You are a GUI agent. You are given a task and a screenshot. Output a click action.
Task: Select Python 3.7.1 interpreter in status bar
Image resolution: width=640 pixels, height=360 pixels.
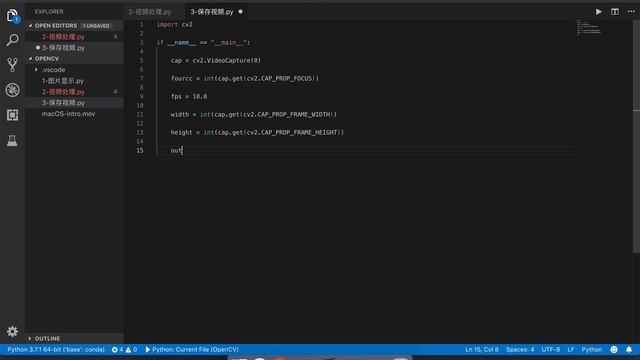(x=56, y=349)
